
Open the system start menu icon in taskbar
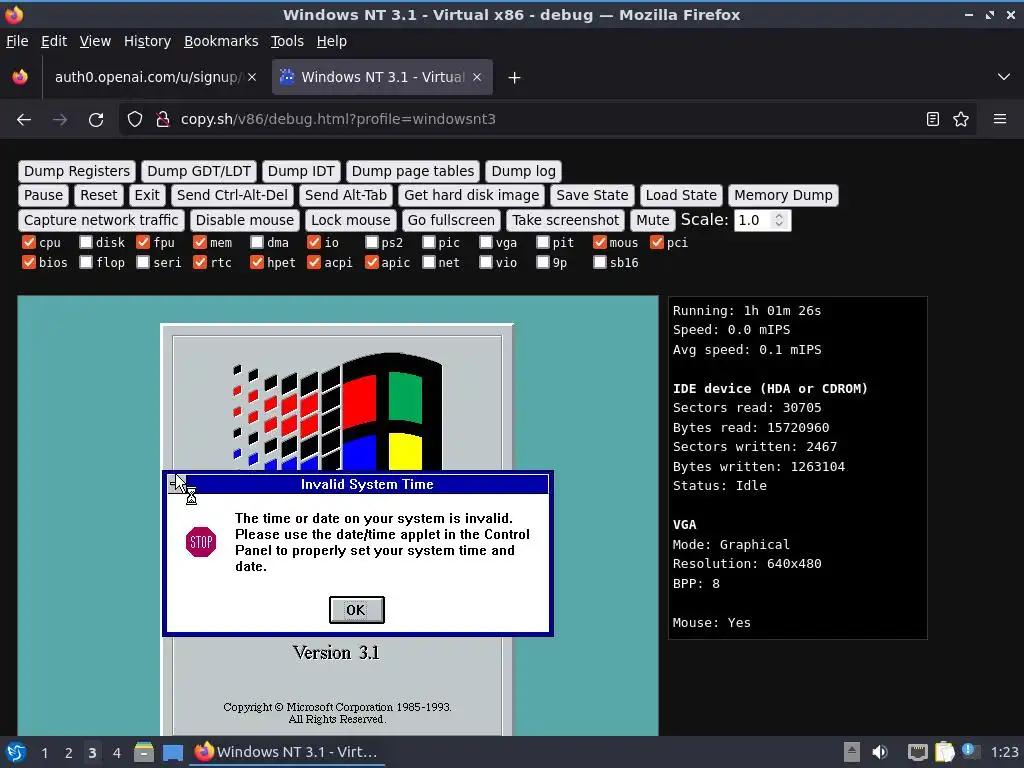click(x=16, y=752)
